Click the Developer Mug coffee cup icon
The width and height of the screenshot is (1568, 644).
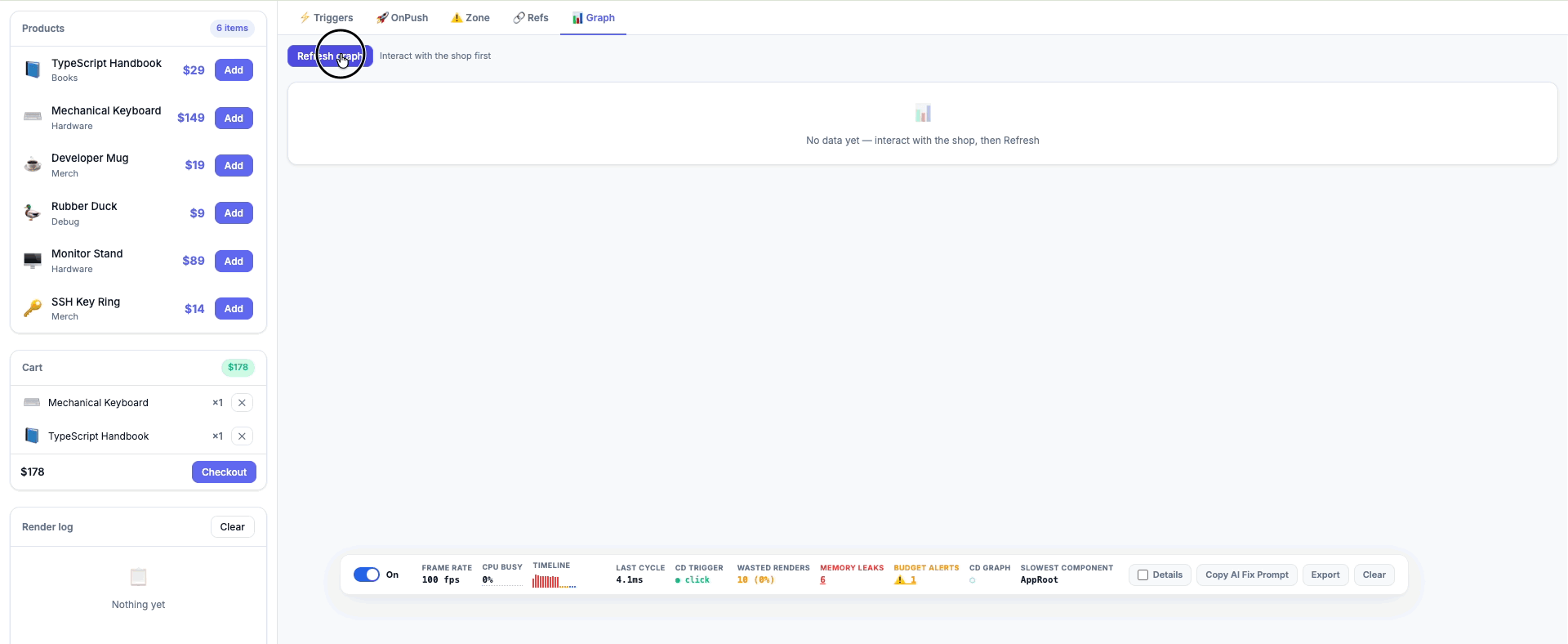[x=33, y=165]
